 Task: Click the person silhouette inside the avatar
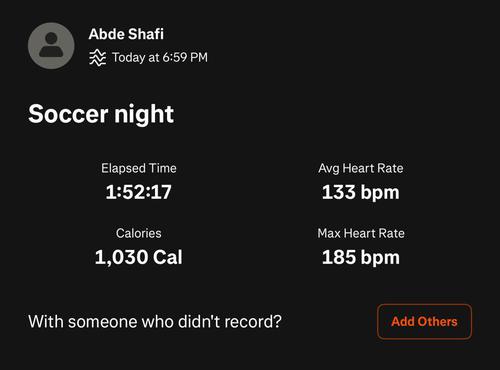coord(51,45)
